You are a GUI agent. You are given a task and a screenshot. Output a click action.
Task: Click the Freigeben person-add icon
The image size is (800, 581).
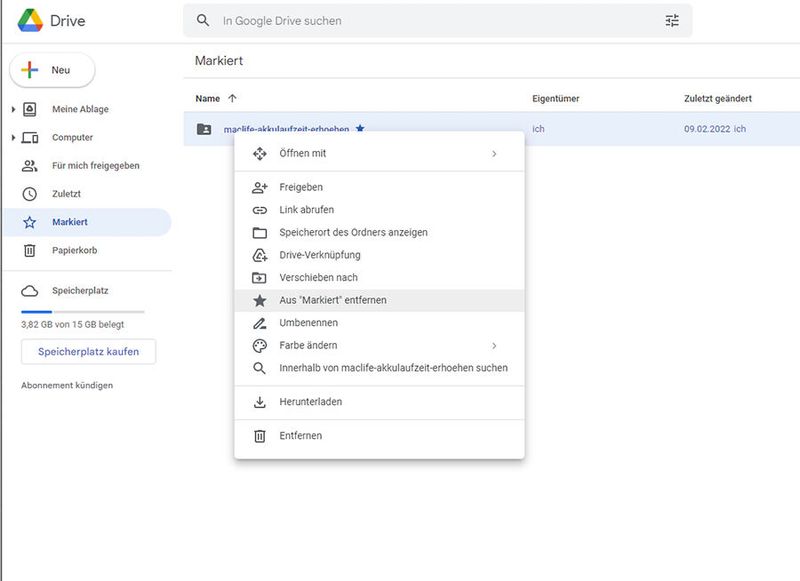click(x=260, y=187)
